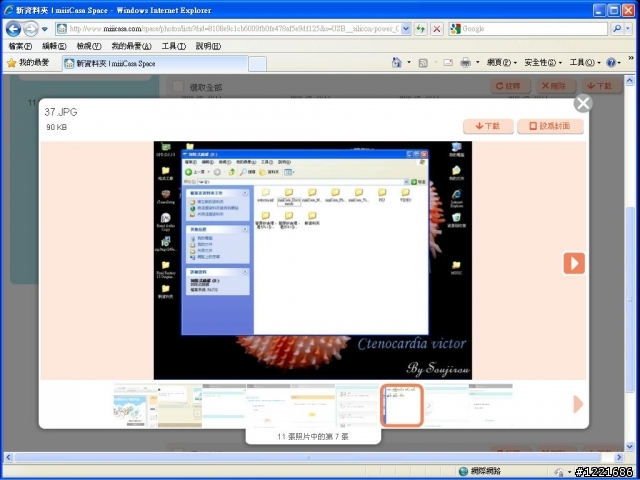Open a new blank tab with the small tab button

257,64
